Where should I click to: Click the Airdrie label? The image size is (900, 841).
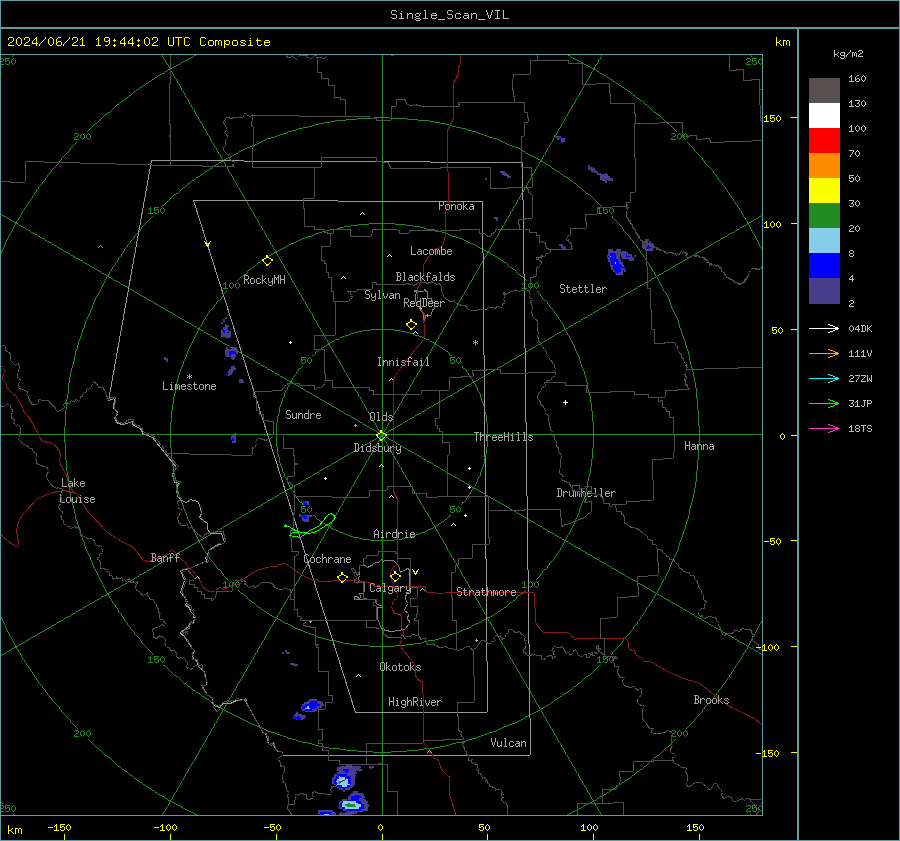coord(394,534)
